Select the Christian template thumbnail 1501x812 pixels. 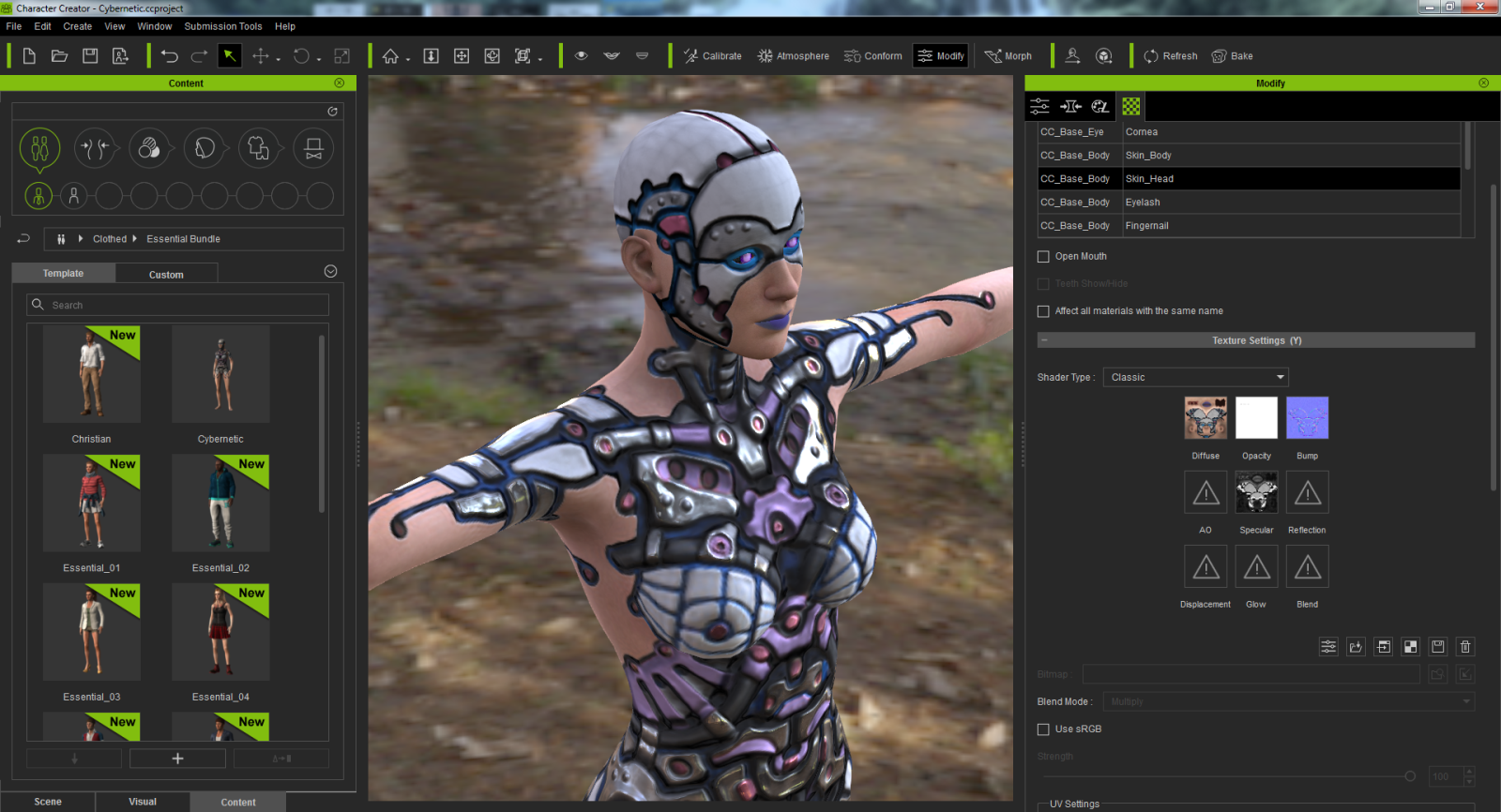click(x=91, y=374)
